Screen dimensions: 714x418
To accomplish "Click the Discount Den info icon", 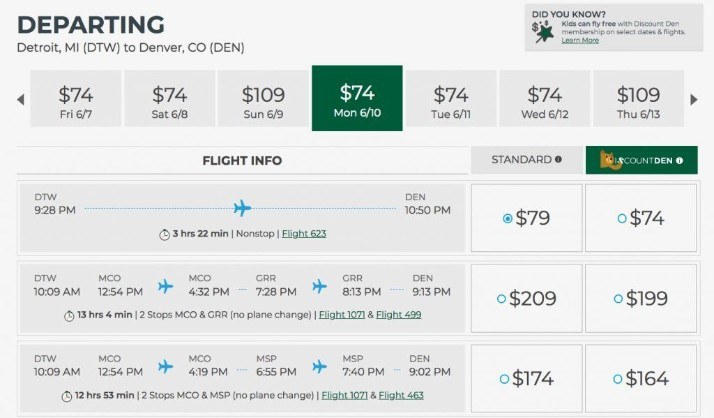I will coord(686,160).
